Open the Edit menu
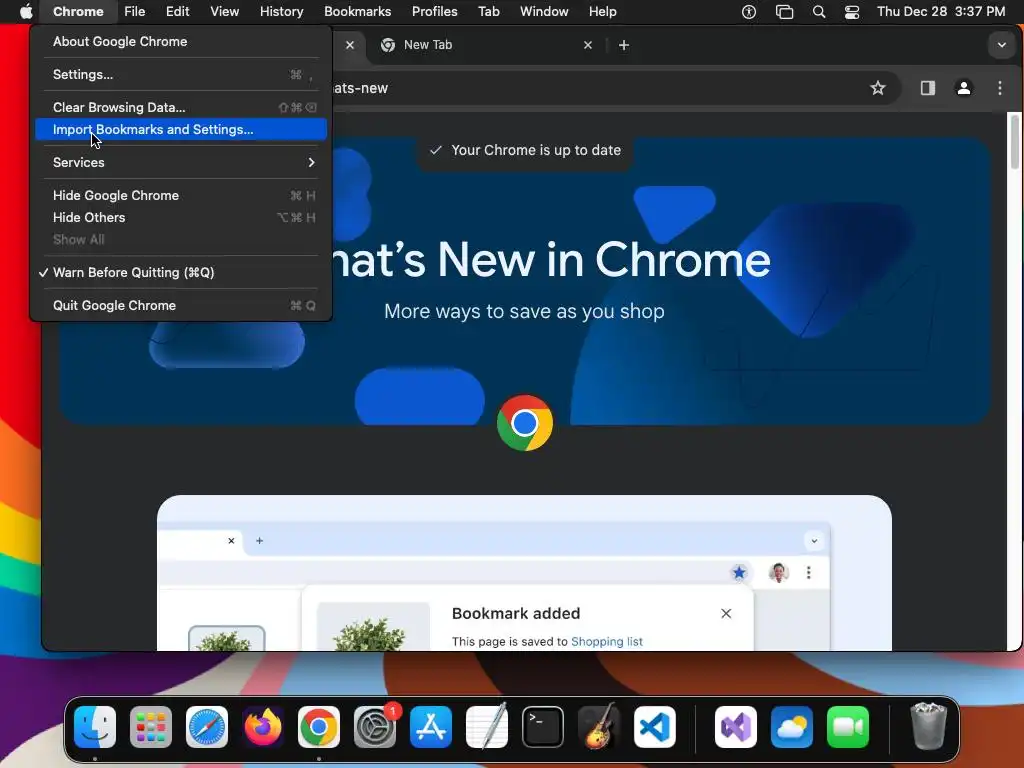Screen dimensions: 1024x768 (177, 11)
